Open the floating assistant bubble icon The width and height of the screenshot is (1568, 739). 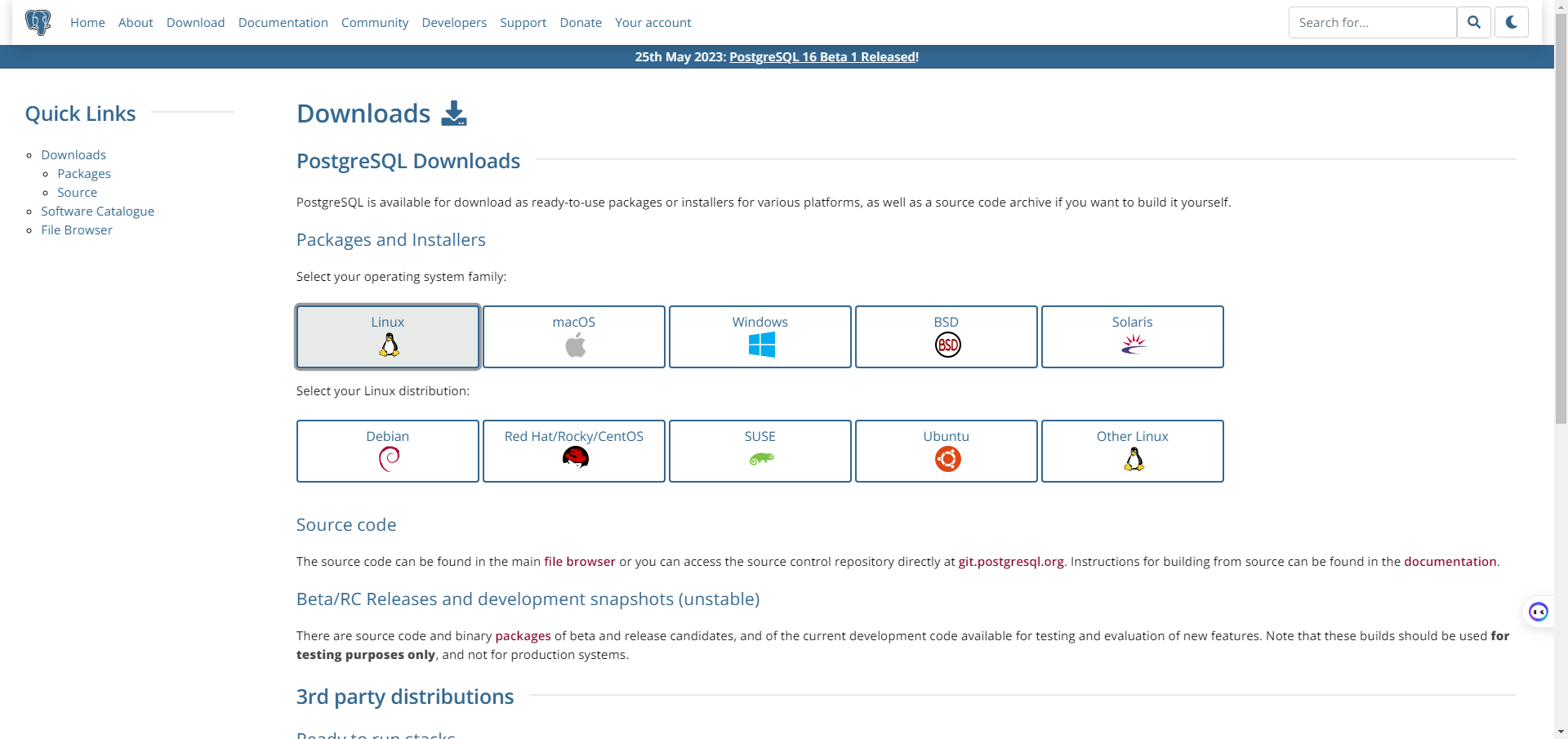[x=1539, y=612]
